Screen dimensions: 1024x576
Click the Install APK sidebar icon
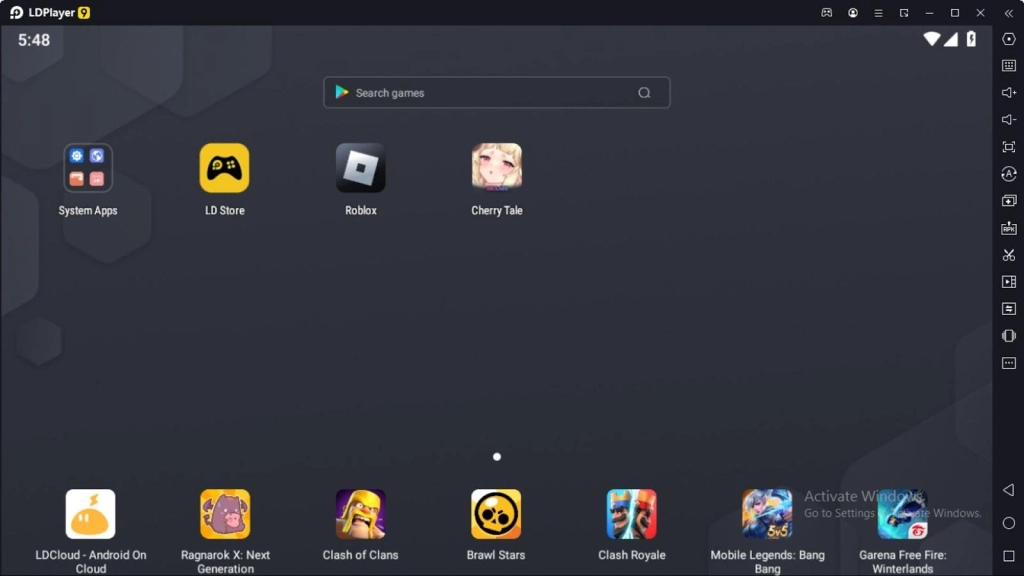tap(1008, 228)
